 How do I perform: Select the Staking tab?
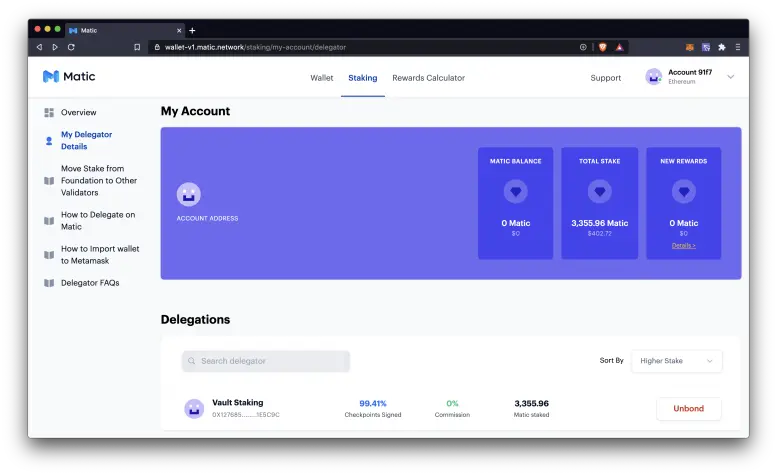(x=363, y=78)
